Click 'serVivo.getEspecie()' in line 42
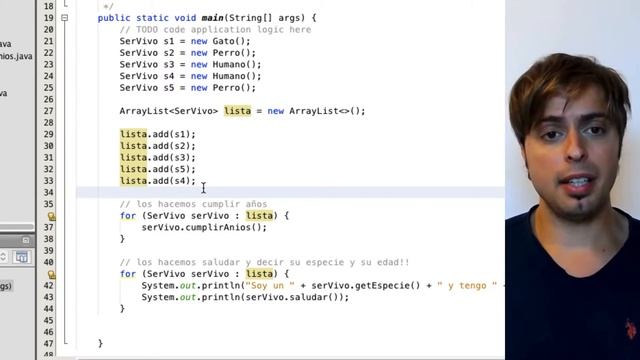The height and width of the screenshot is (360, 640). [366, 286]
